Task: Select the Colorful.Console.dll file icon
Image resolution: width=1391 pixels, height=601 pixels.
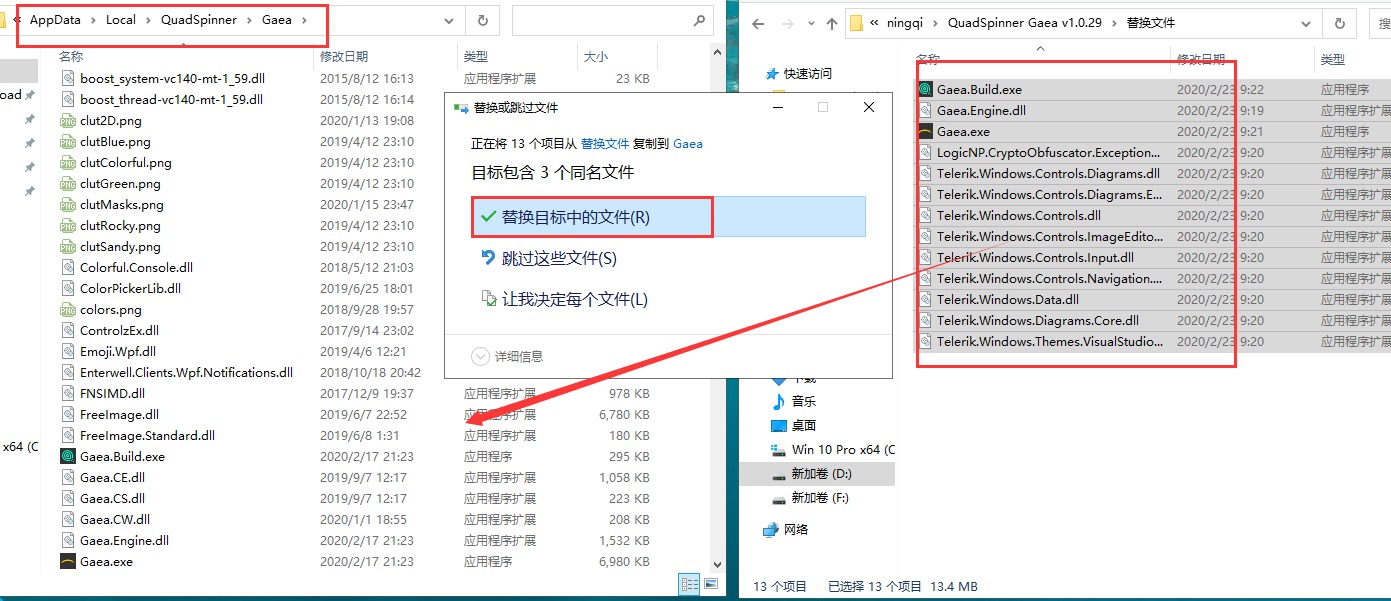Action: pos(68,267)
